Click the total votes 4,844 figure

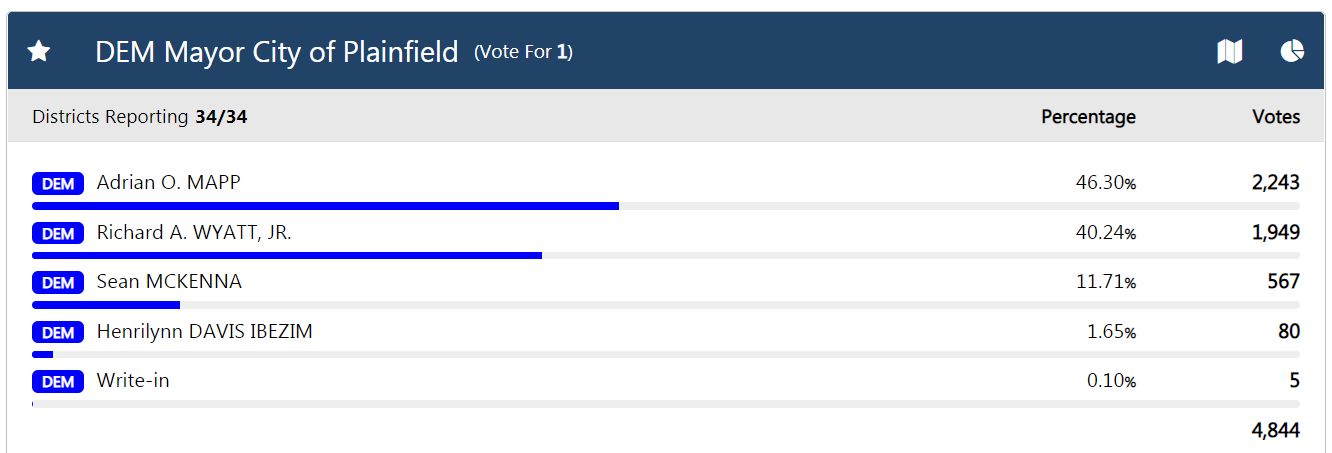1275,431
